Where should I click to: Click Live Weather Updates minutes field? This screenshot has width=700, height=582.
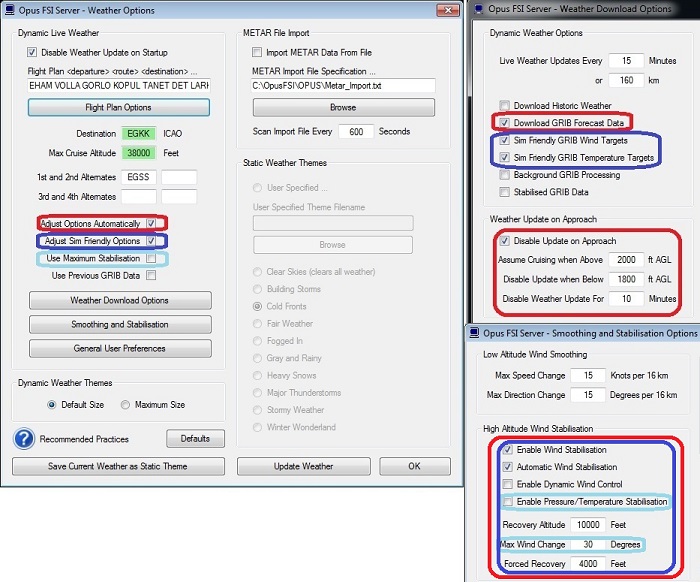point(627,61)
